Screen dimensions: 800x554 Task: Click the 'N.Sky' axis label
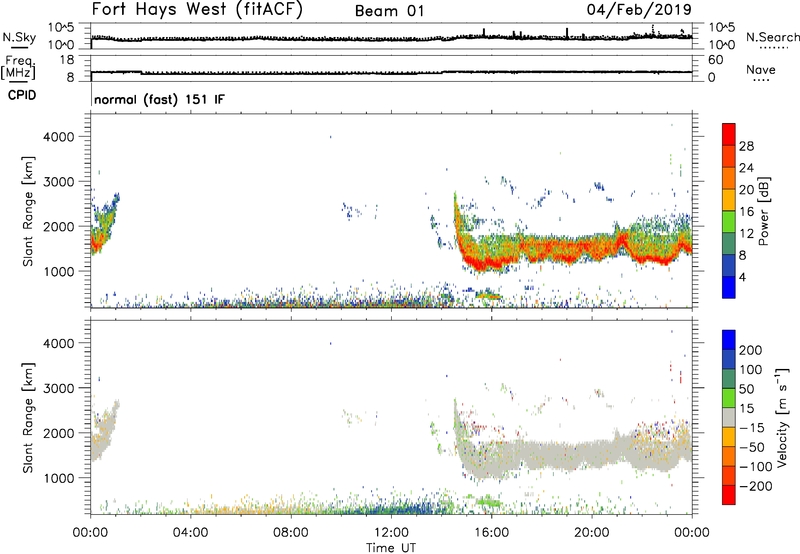tap(19, 37)
